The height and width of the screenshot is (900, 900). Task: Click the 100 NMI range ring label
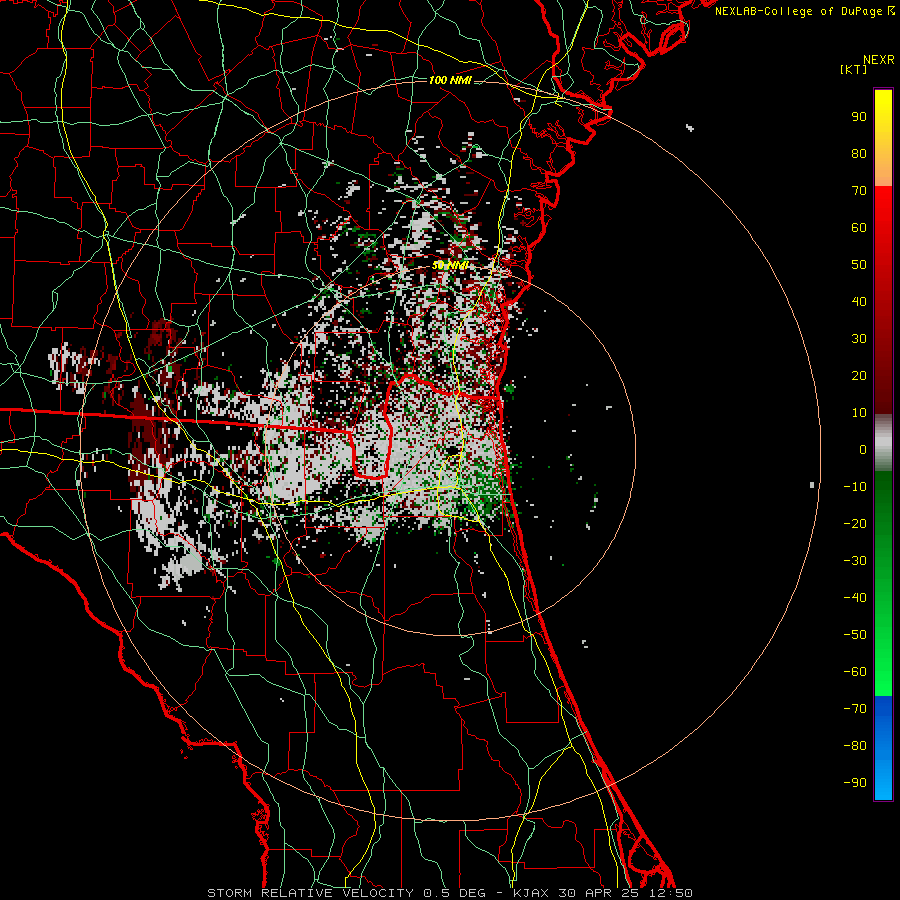click(450, 80)
